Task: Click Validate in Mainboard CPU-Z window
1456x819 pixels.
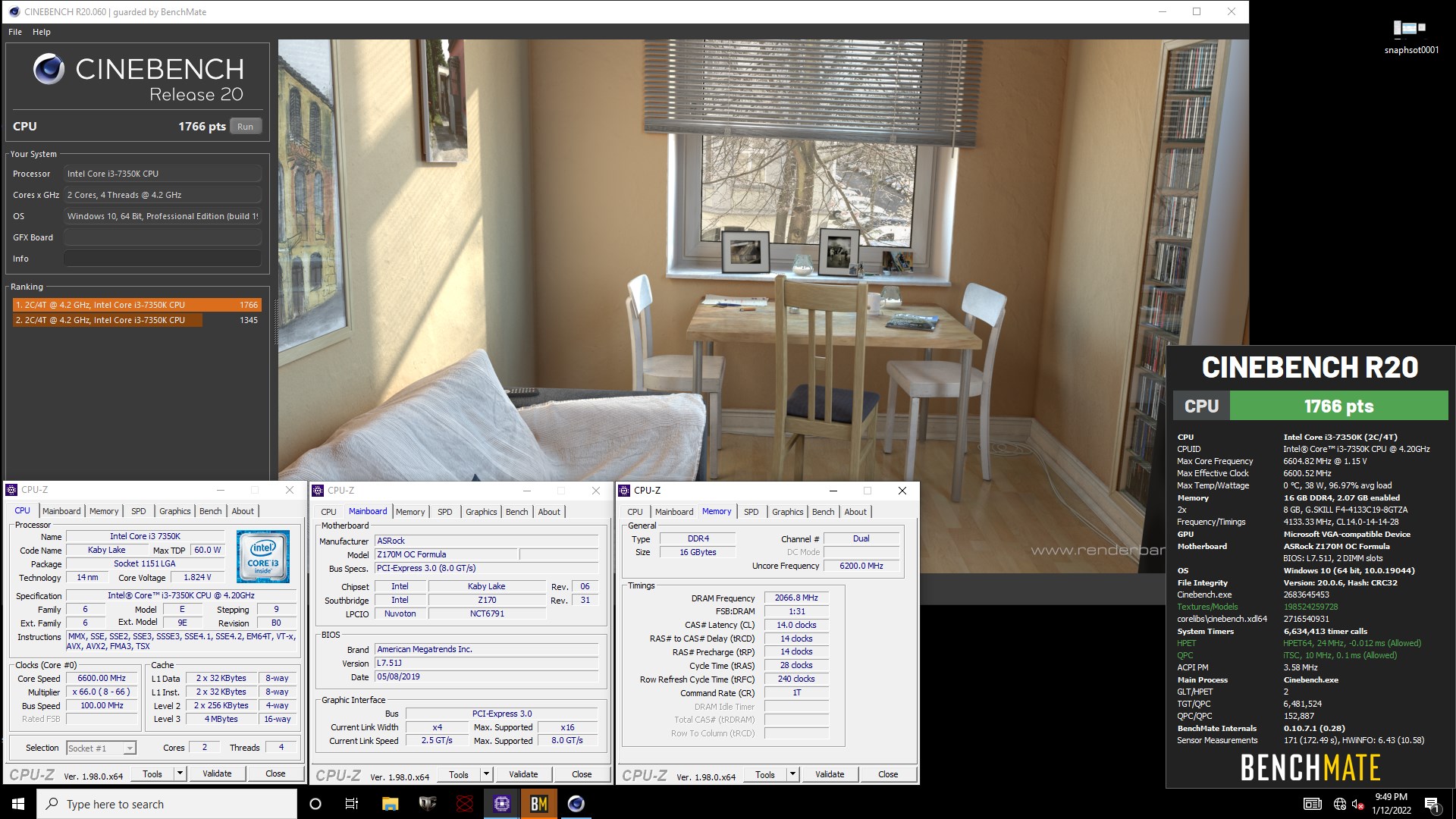Action: click(x=523, y=774)
